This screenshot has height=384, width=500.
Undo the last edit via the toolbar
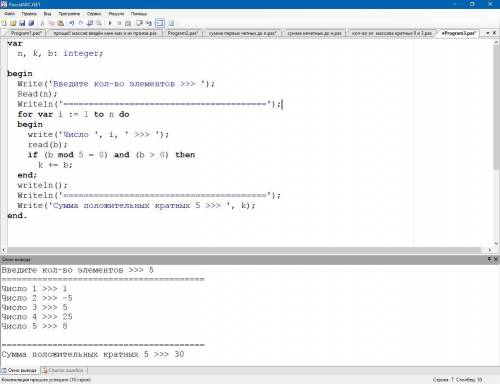point(71,23)
